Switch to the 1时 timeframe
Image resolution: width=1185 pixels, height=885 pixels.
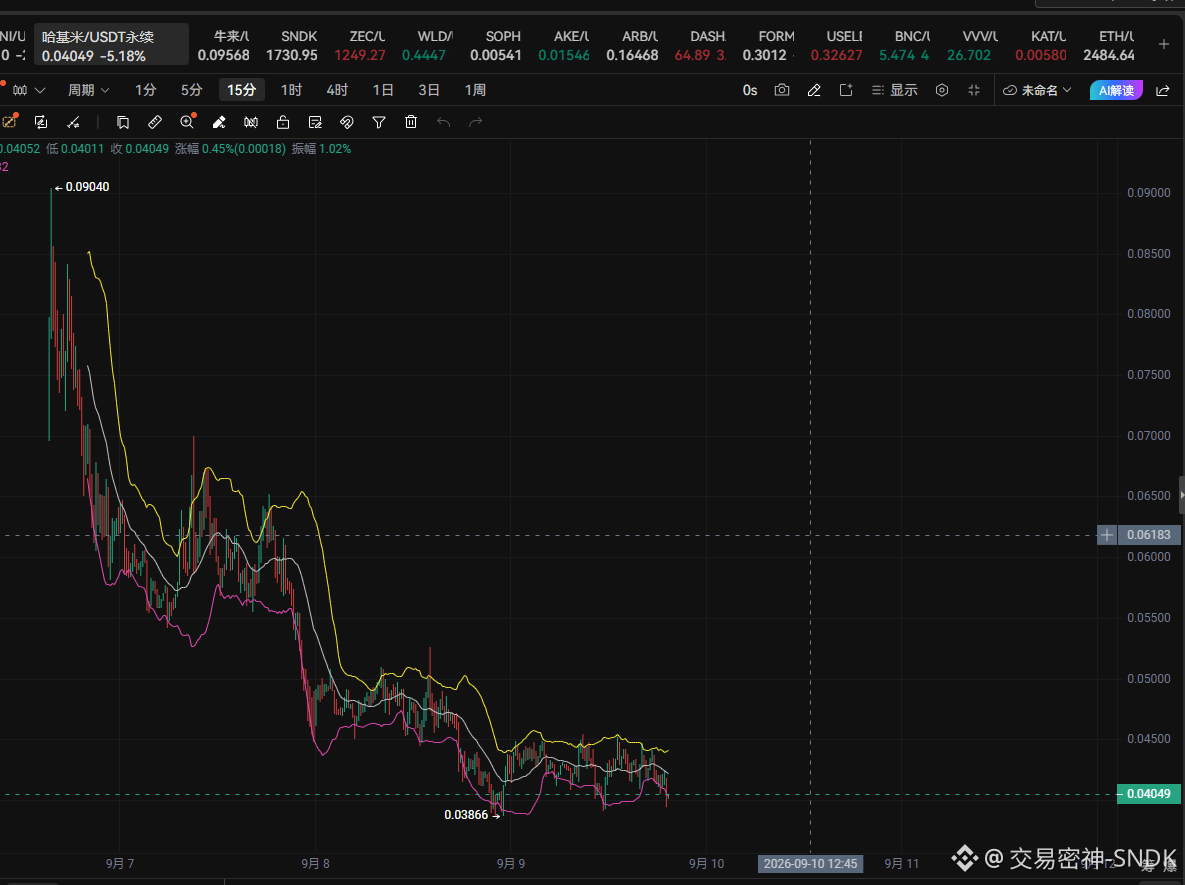click(x=292, y=91)
